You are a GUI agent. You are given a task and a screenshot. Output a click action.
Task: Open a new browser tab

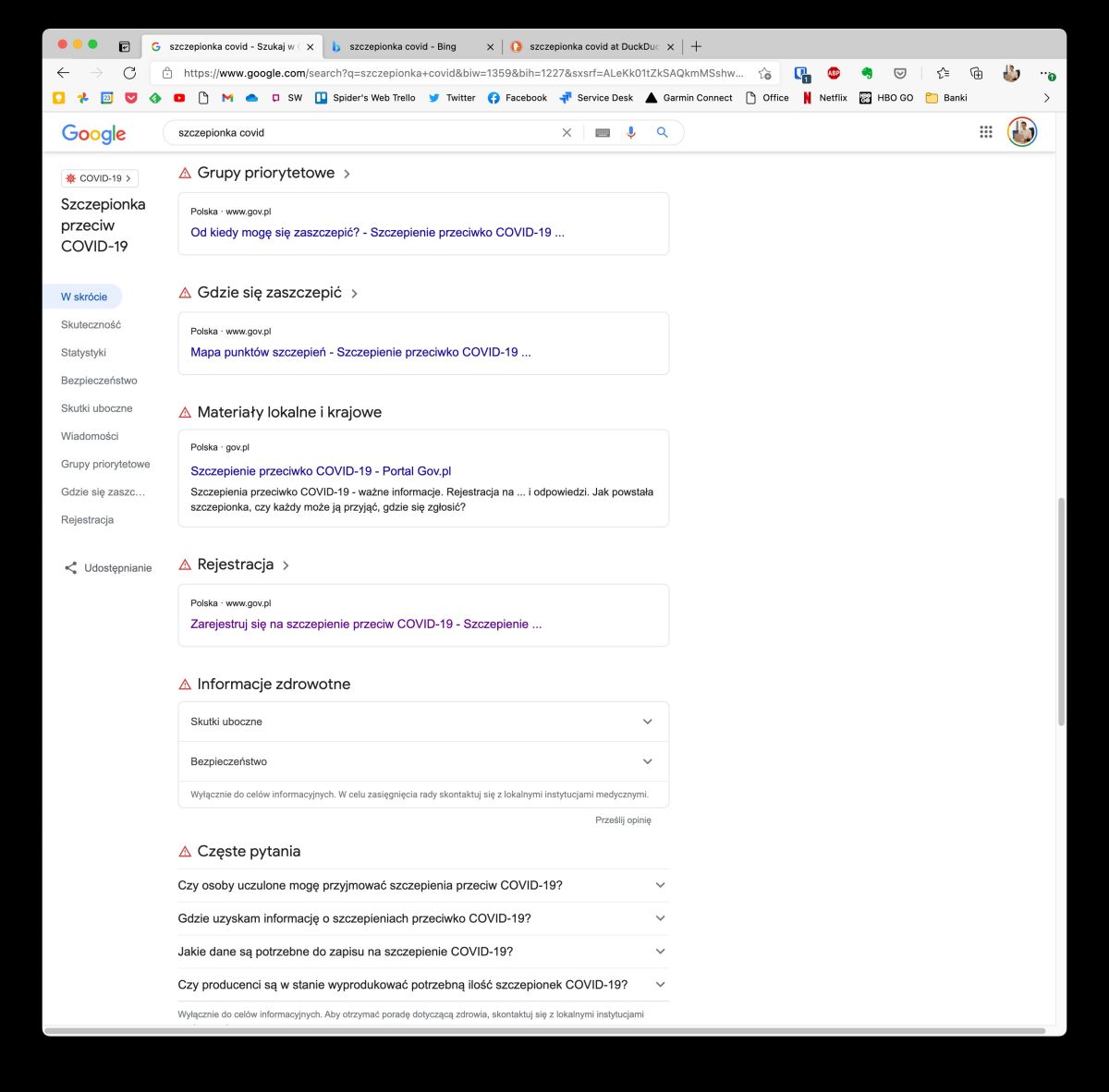696,46
